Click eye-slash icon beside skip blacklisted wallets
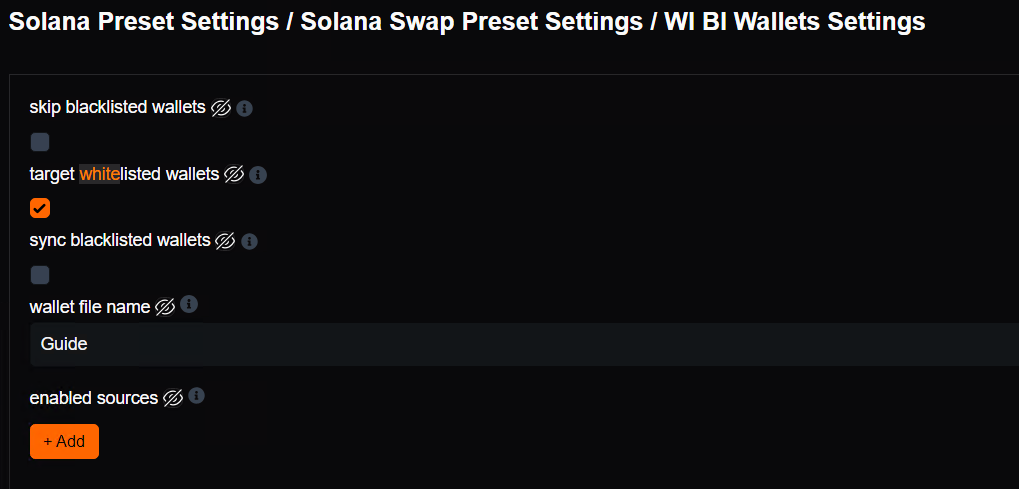Screen dimensions: 1019x489 click(x=221, y=107)
